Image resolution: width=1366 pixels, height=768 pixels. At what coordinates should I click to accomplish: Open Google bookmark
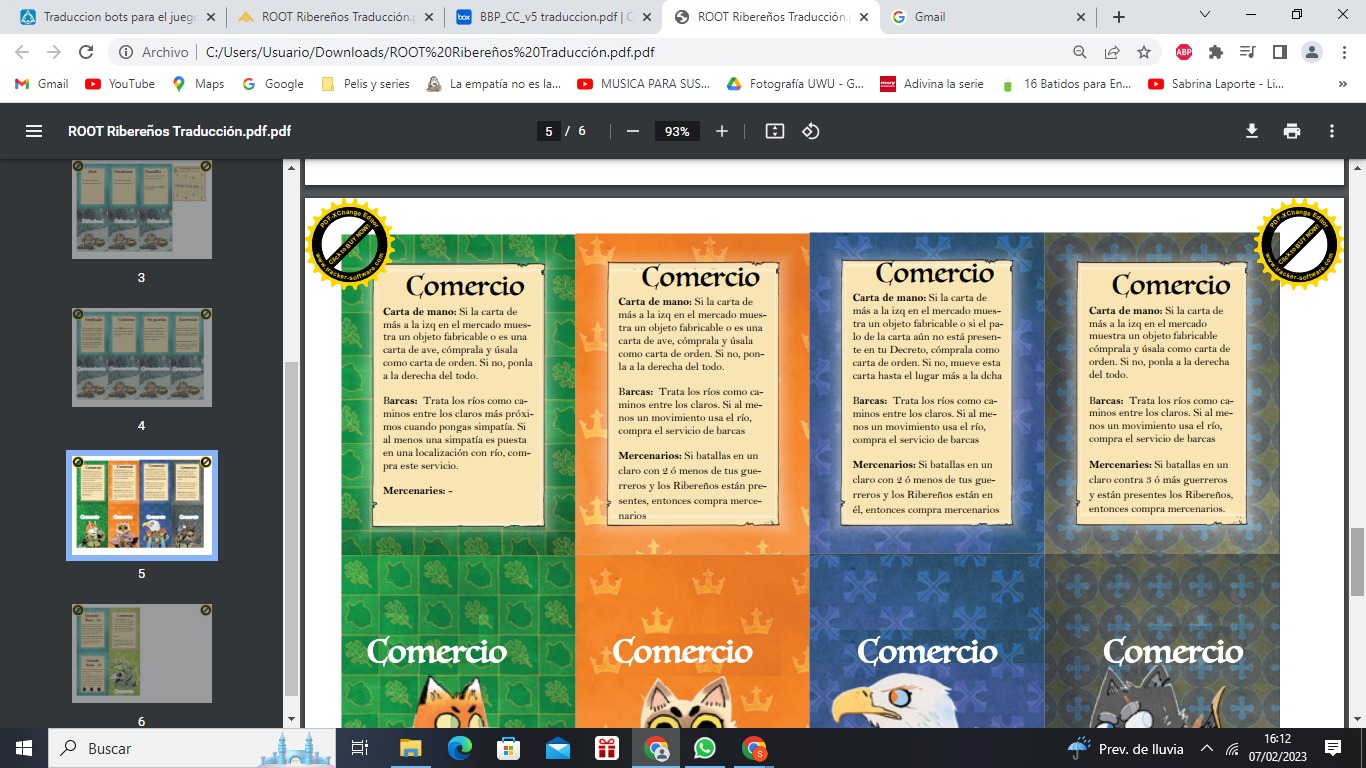(x=273, y=84)
